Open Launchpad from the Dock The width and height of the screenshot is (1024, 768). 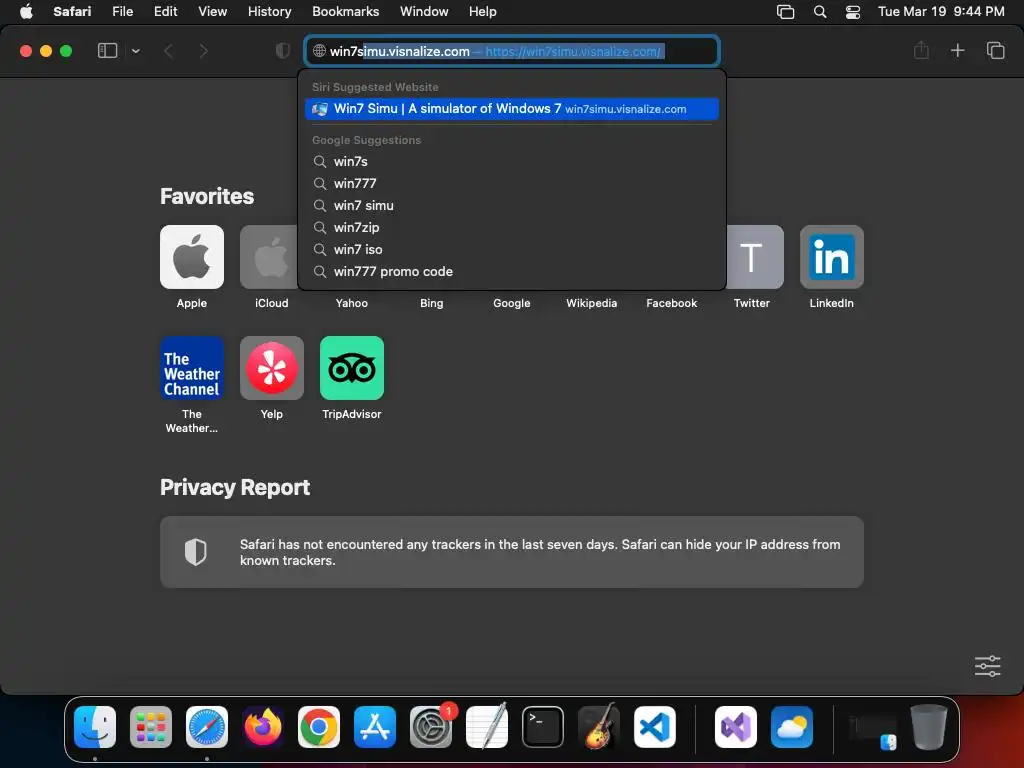151,727
